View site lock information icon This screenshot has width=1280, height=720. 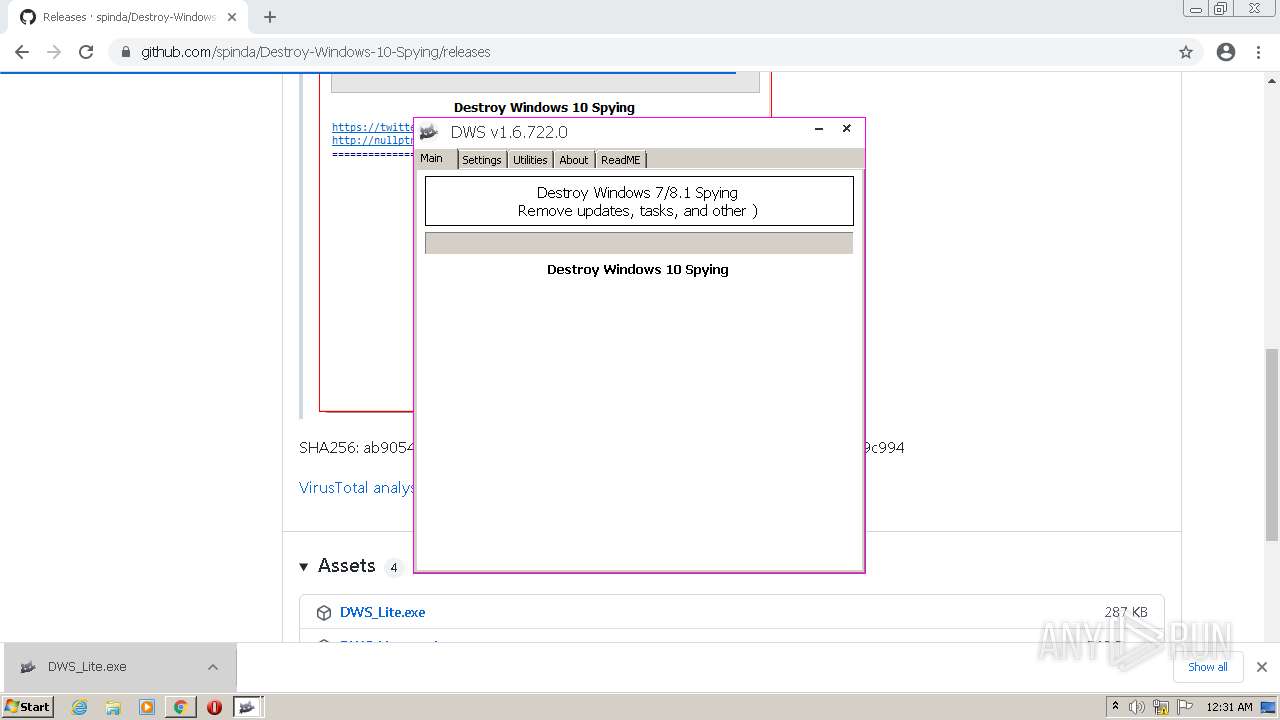(x=126, y=52)
